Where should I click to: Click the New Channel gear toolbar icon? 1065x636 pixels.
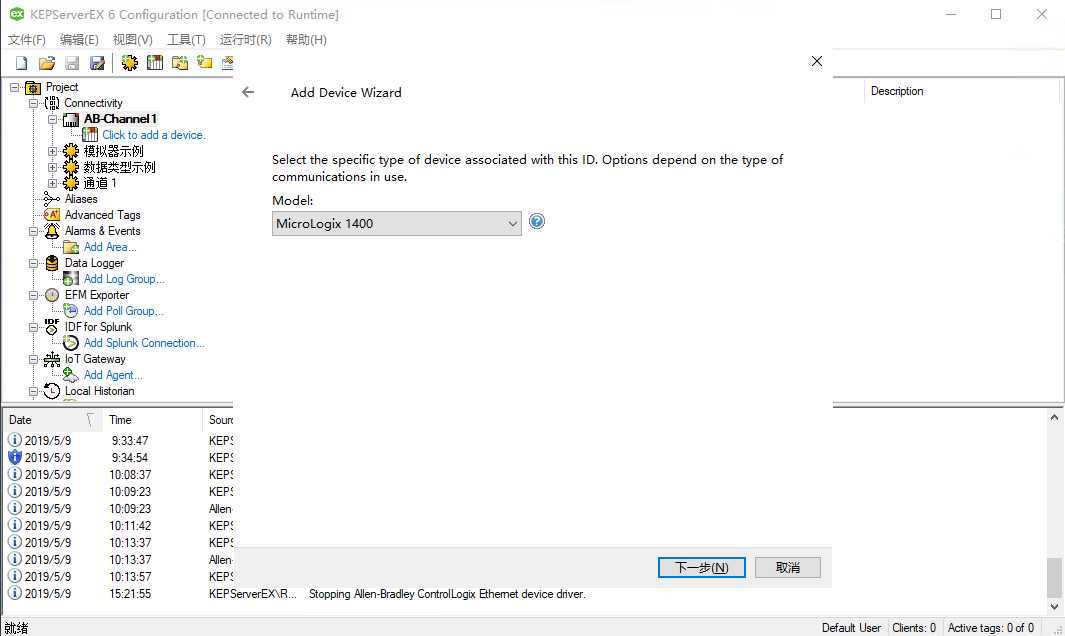click(129, 63)
